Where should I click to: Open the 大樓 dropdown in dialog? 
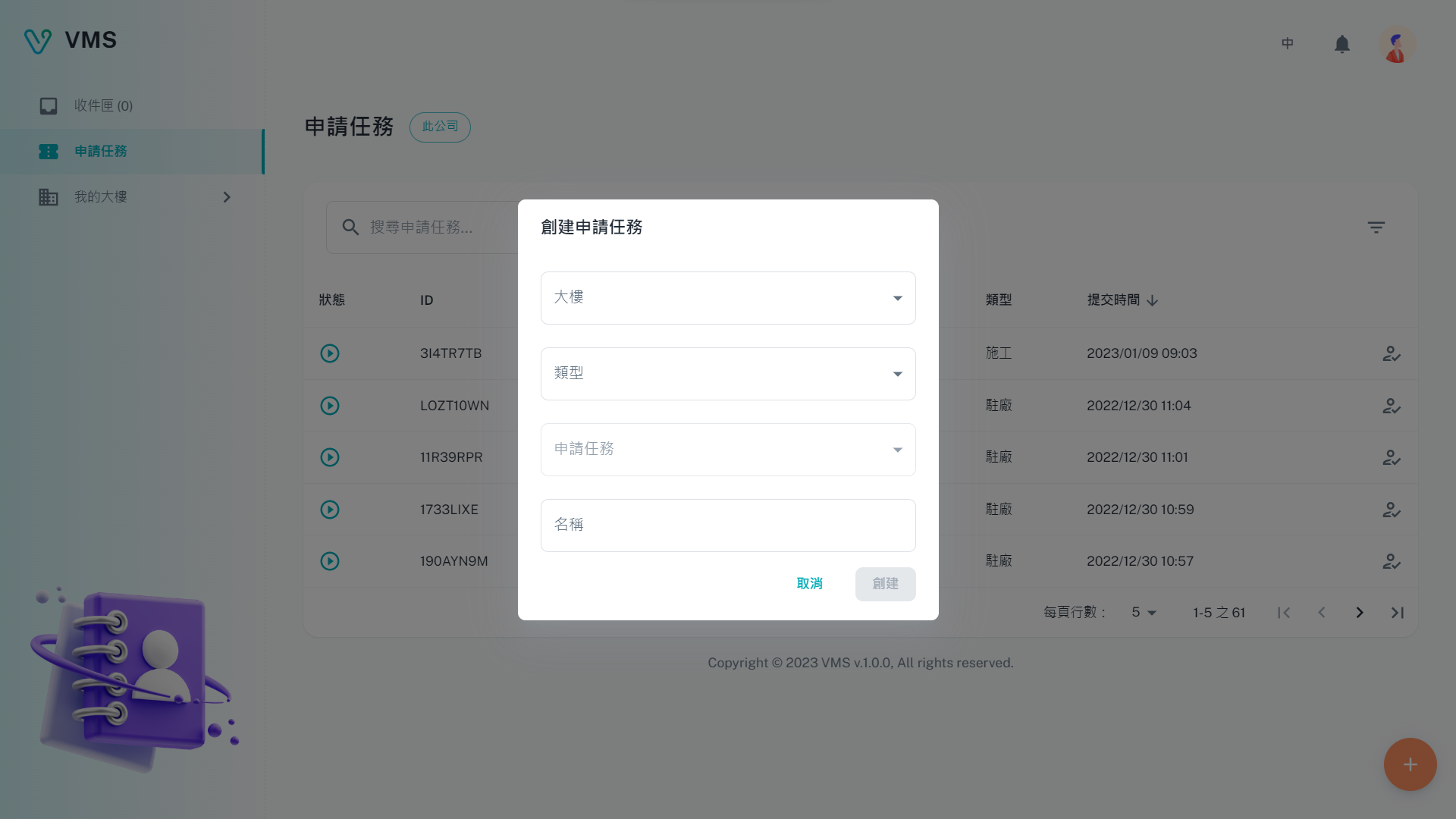(x=727, y=298)
